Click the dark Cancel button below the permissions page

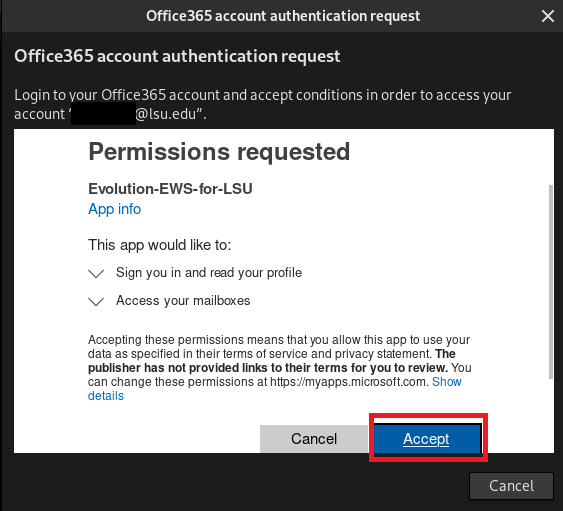(511, 486)
